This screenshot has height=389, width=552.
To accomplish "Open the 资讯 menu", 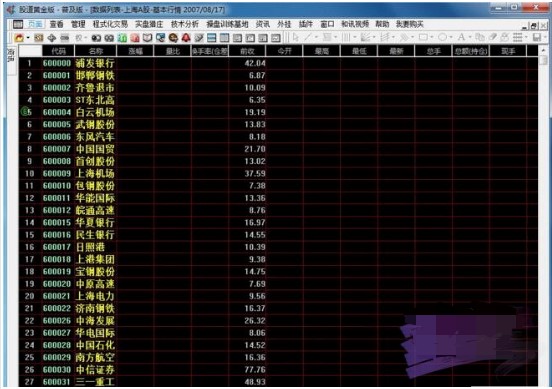I will (263, 24).
